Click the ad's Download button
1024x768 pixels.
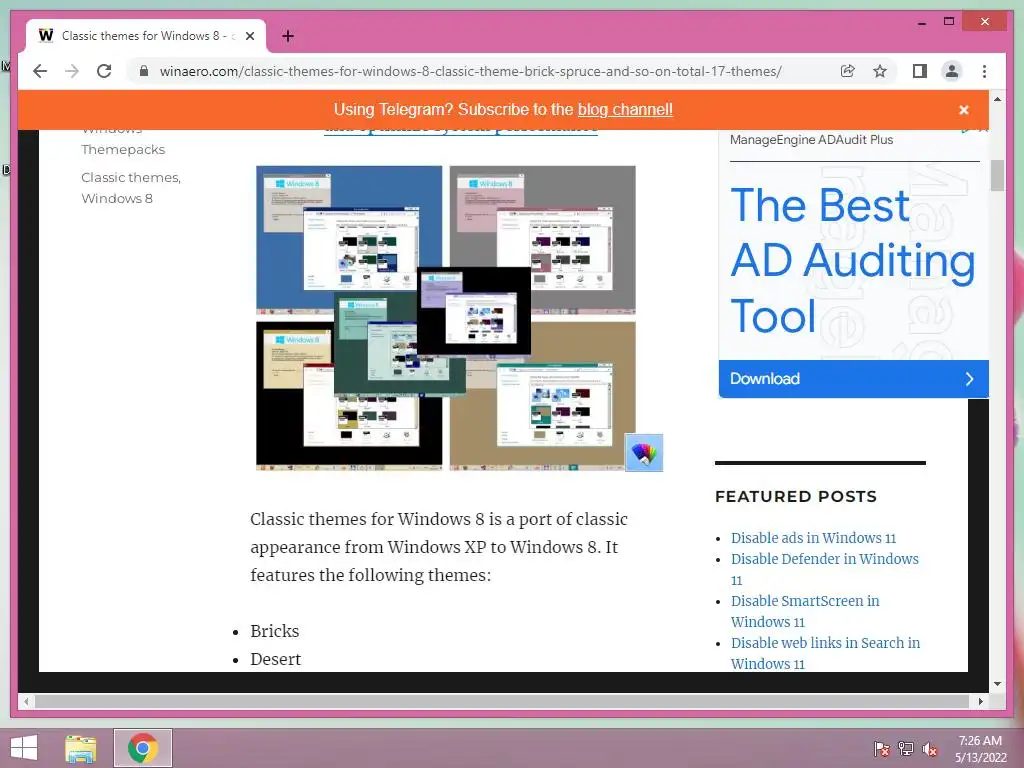(x=854, y=379)
